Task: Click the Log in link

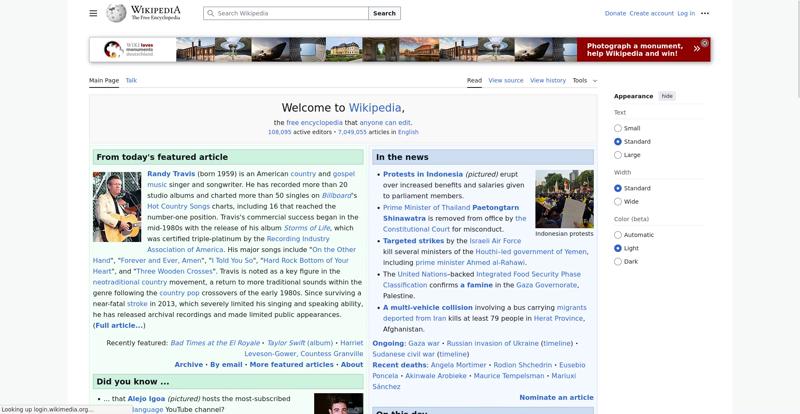Action: point(686,13)
